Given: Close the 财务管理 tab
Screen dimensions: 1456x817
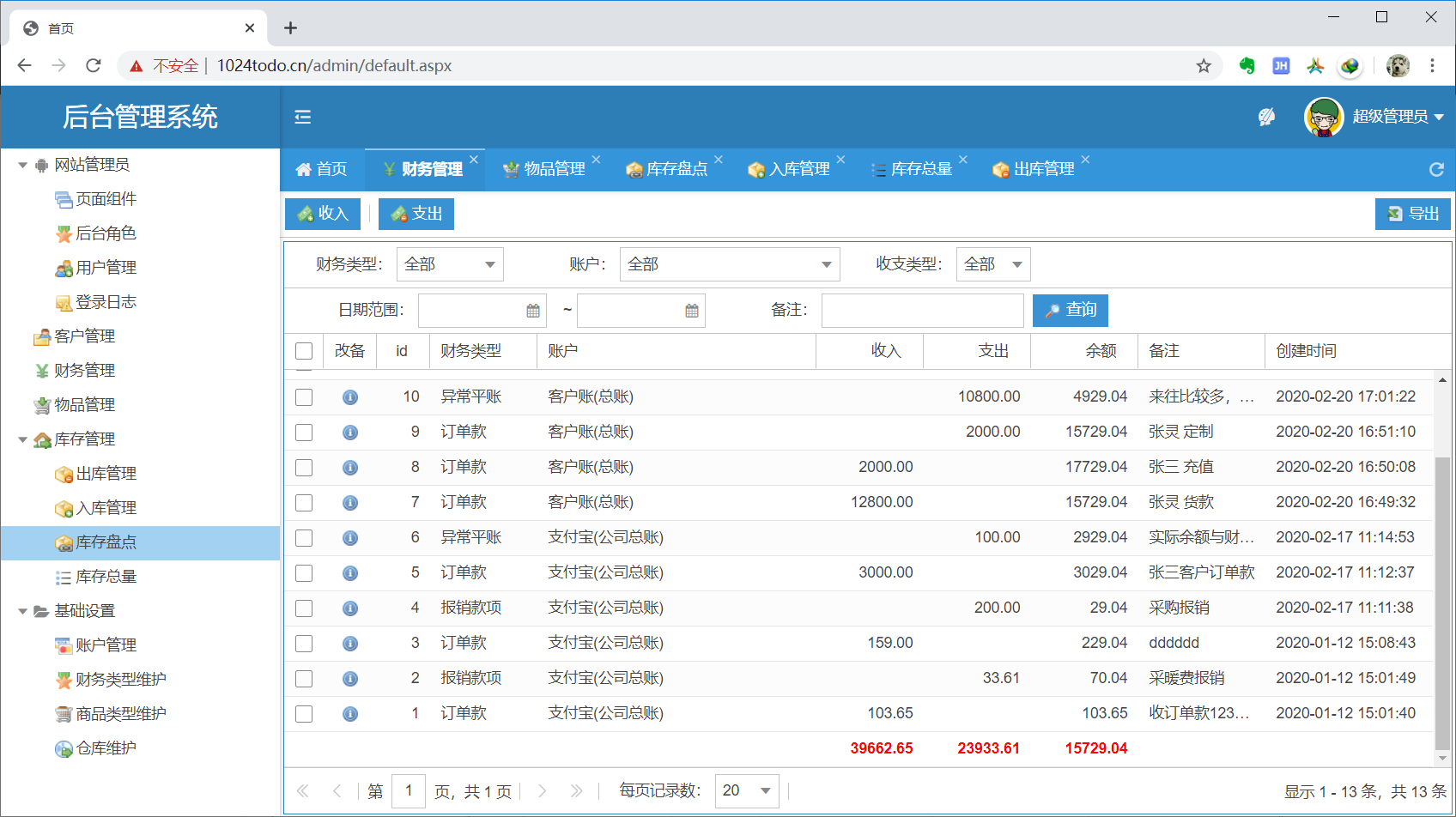Looking at the screenshot, I should coord(474,160).
